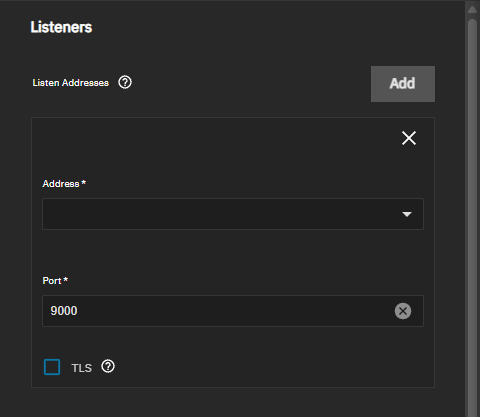This screenshot has height=417, width=480.
Task: Click the Port field label
Action: click(x=55, y=281)
